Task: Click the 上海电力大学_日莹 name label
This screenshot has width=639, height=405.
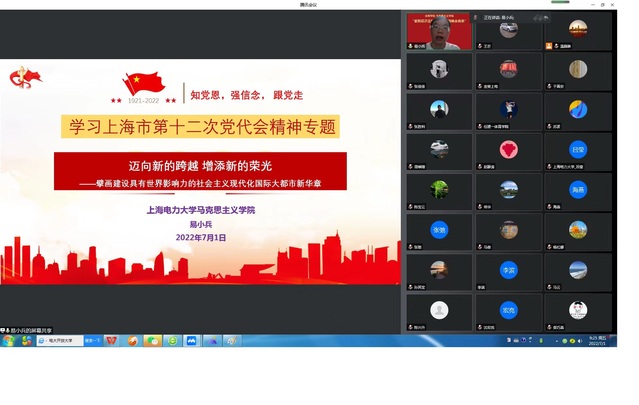Action: coord(568,167)
